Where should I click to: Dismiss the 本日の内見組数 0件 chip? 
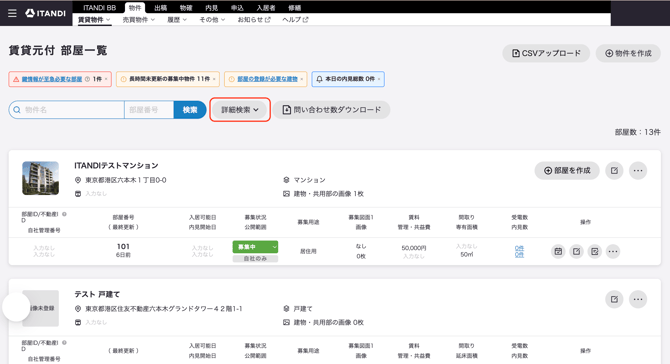[379, 79]
